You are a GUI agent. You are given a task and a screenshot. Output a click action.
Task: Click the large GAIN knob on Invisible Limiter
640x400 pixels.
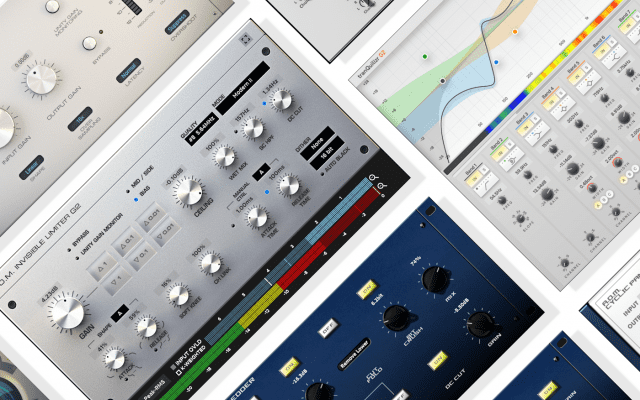[x=66, y=311]
